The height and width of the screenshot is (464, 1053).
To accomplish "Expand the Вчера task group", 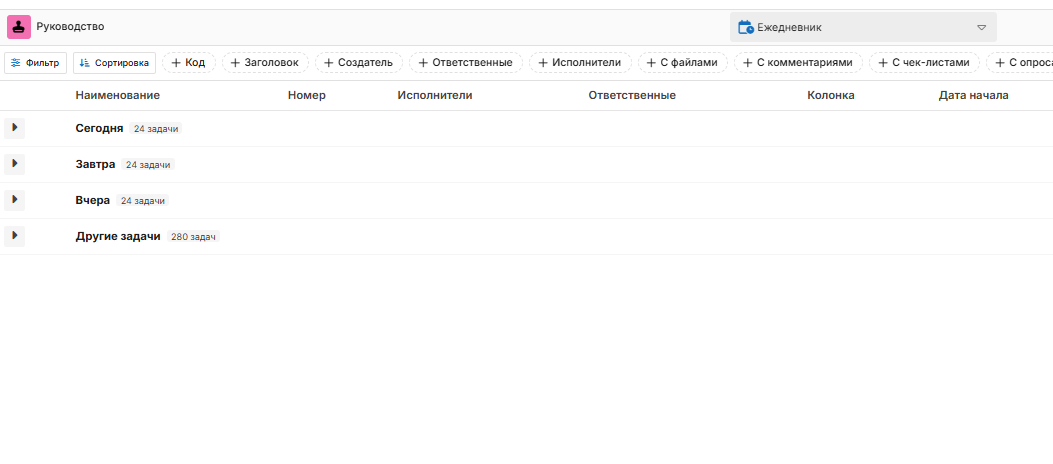I will [15, 200].
